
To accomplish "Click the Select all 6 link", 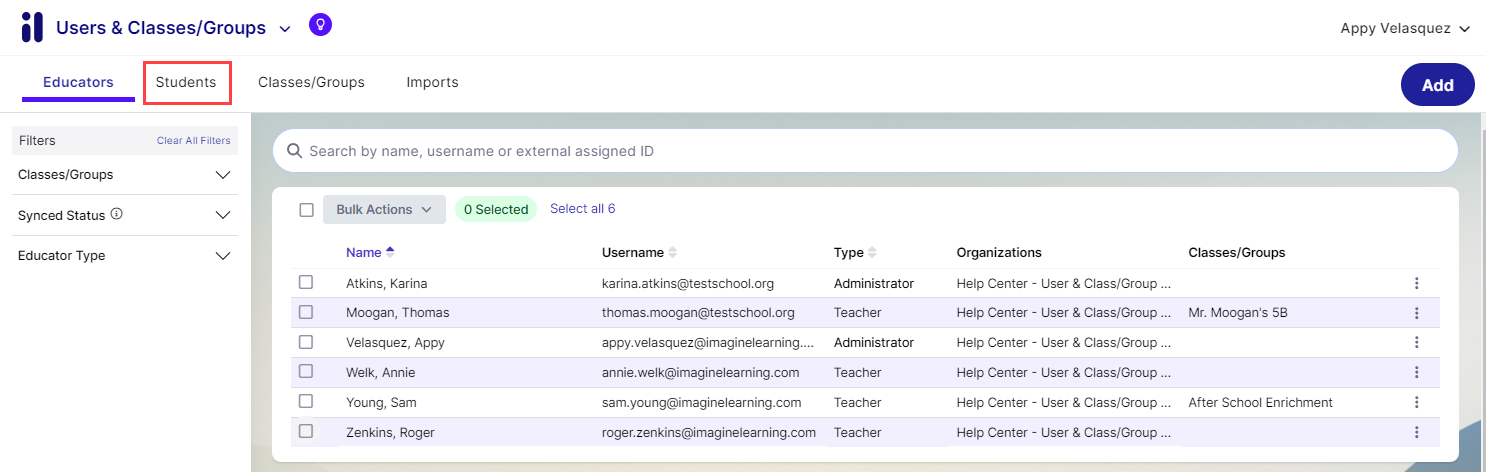I will 583,209.
